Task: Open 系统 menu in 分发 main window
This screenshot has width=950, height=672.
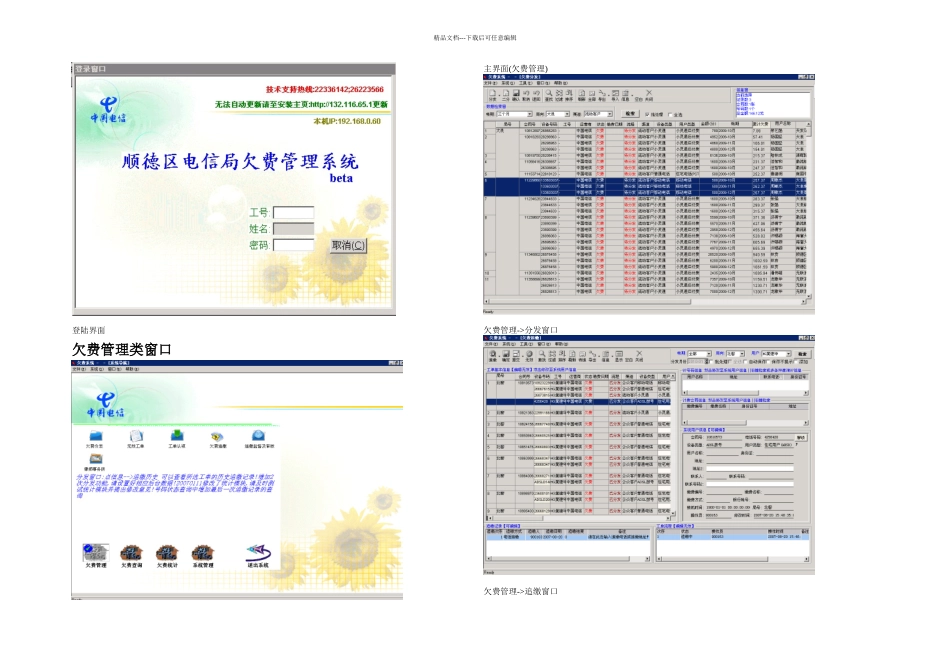Action: [508, 83]
